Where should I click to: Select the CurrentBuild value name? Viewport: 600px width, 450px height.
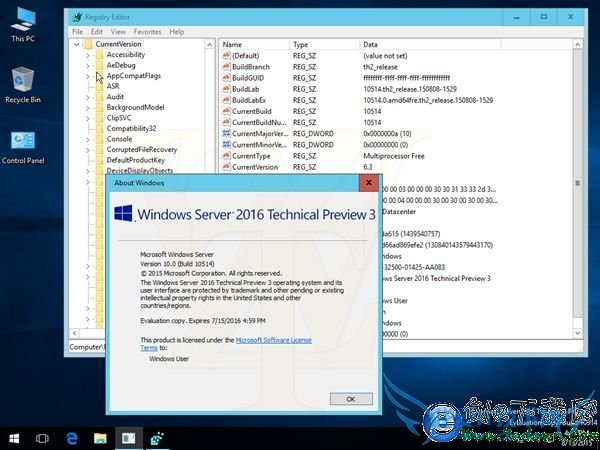point(252,111)
